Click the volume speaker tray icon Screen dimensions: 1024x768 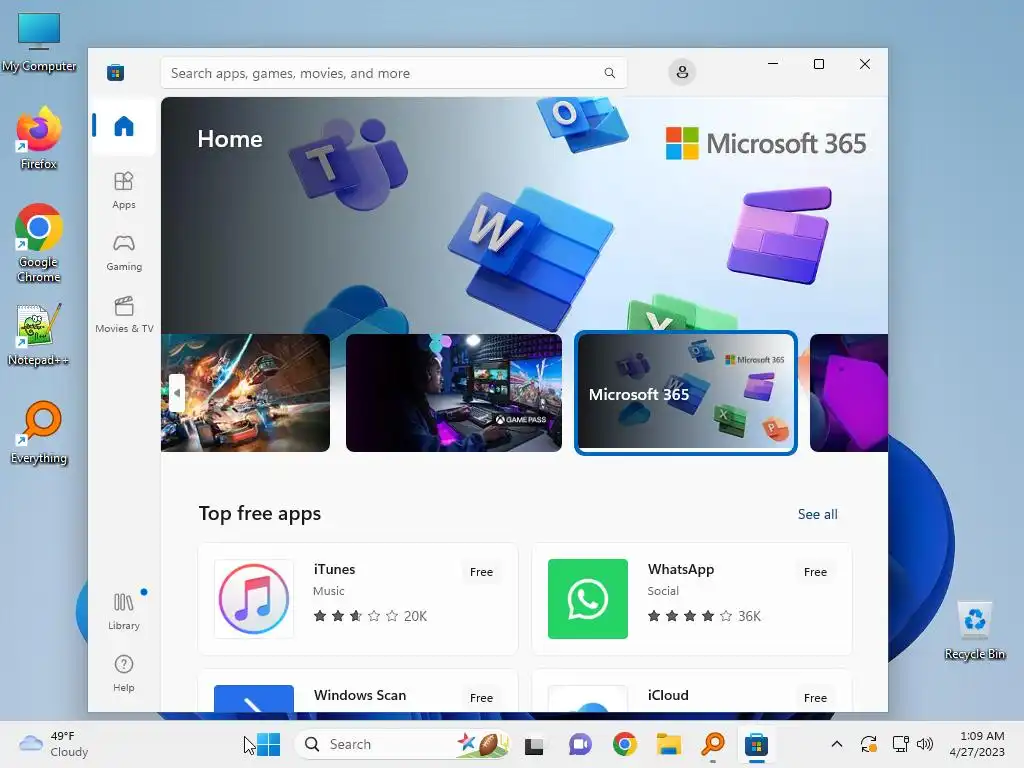pos(925,744)
